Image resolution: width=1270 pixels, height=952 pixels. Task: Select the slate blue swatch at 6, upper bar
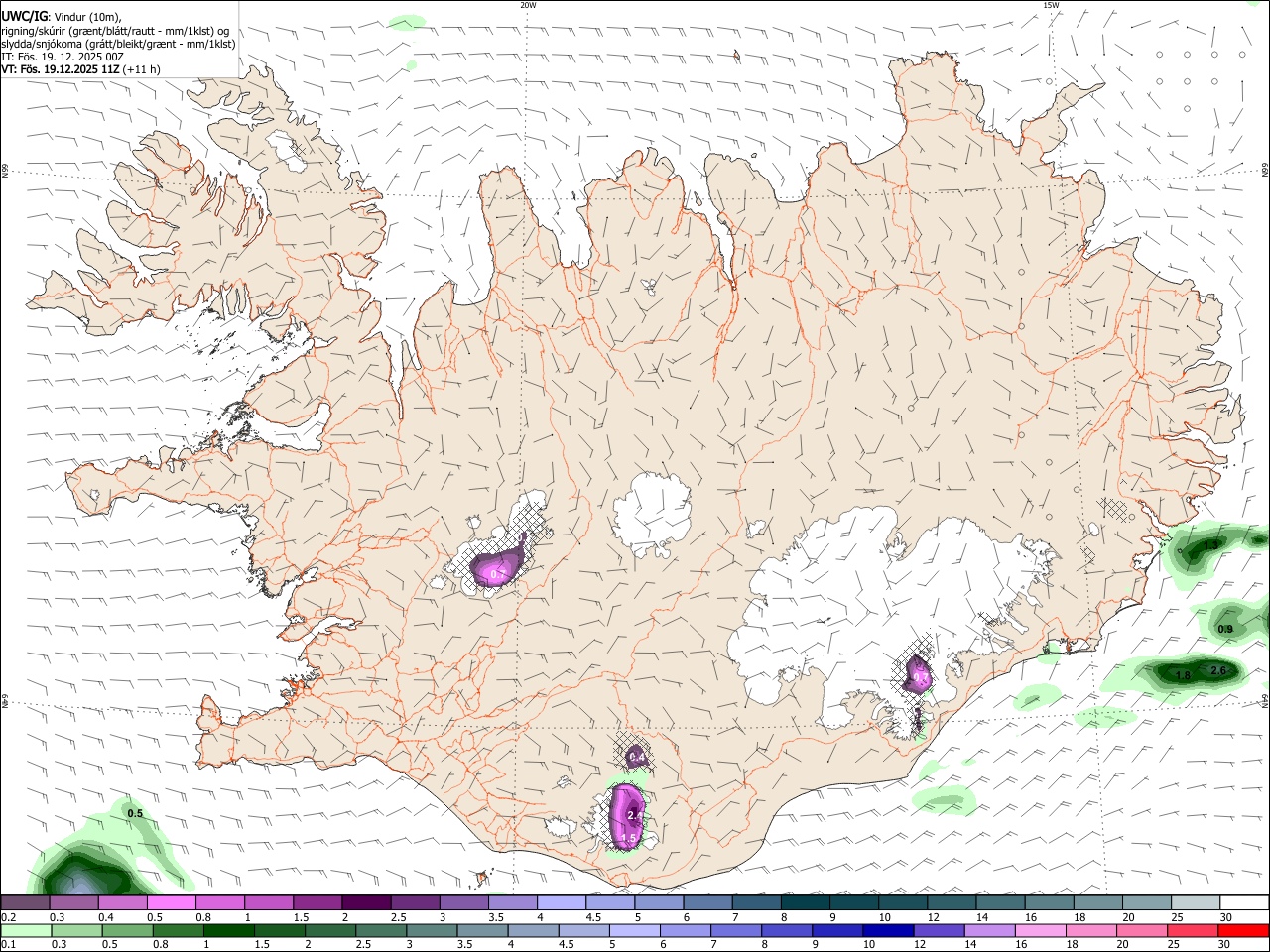click(708, 903)
